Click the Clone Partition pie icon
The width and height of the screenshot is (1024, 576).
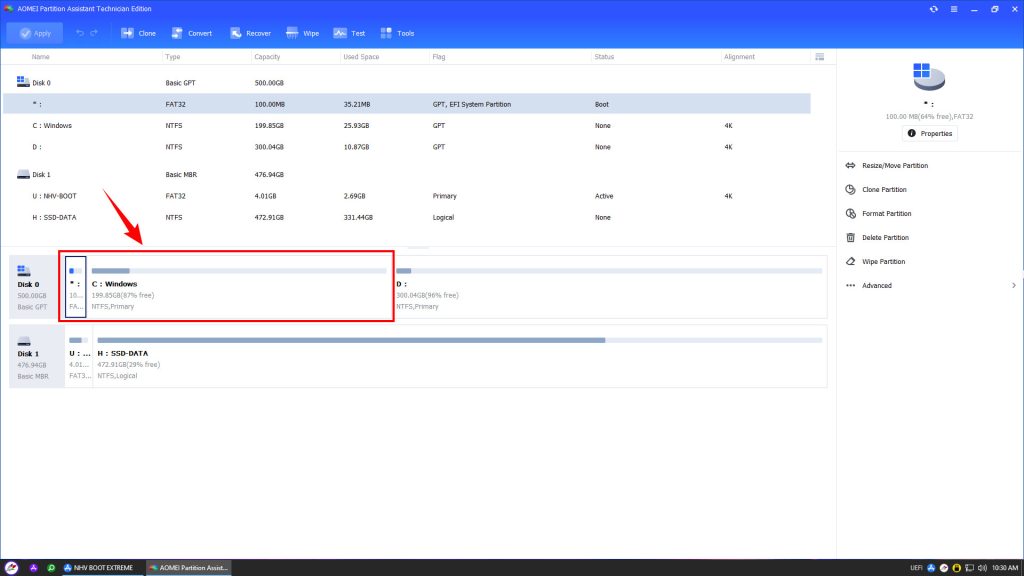[x=850, y=190]
